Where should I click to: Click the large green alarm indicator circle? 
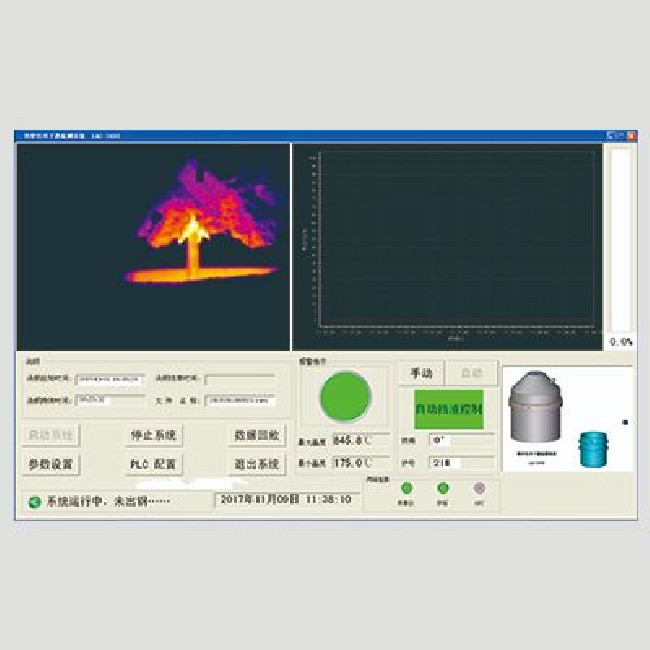(x=344, y=397)
